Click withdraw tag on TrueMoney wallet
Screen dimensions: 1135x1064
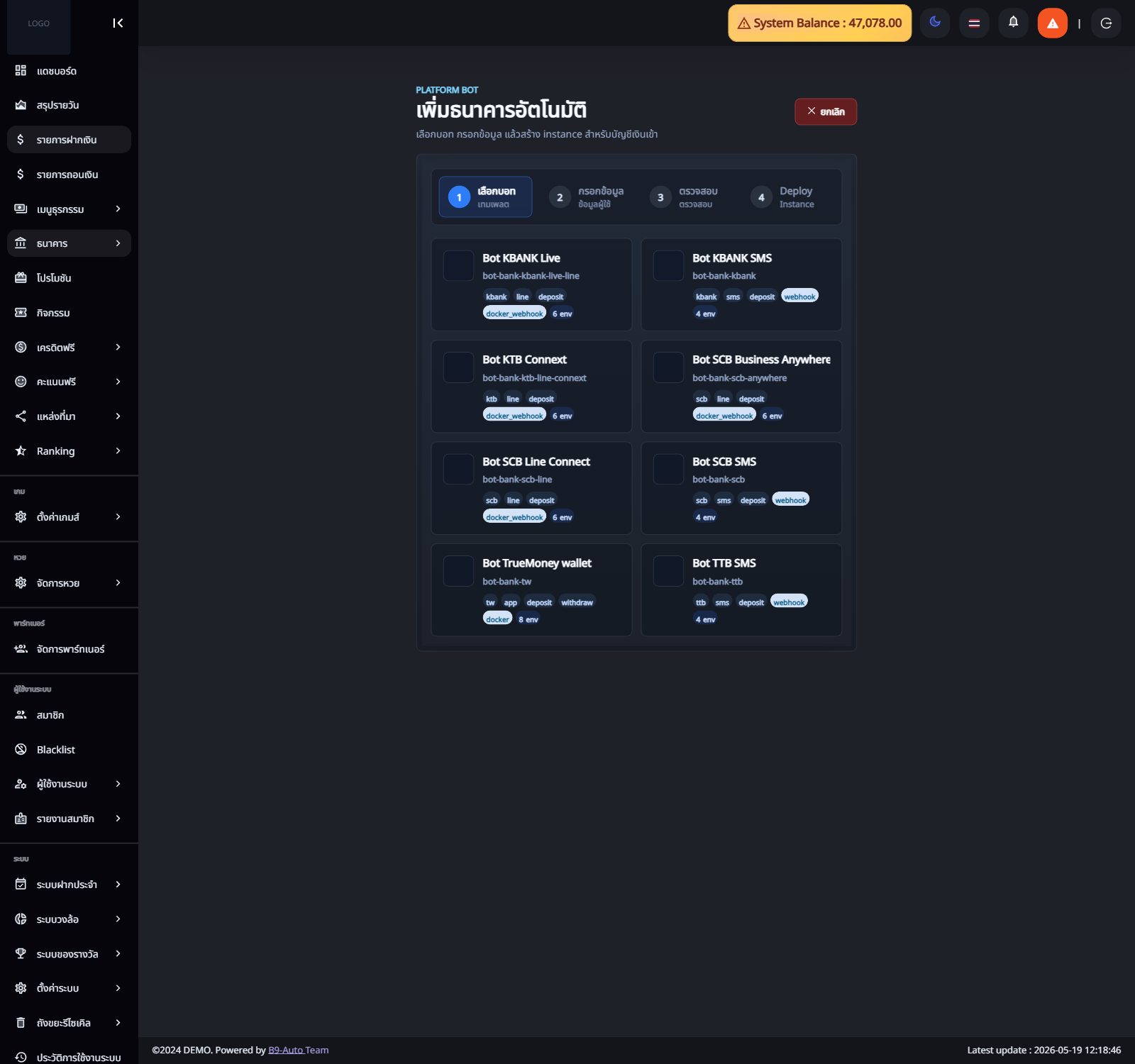pyautogui.click(x=577, y=602)
